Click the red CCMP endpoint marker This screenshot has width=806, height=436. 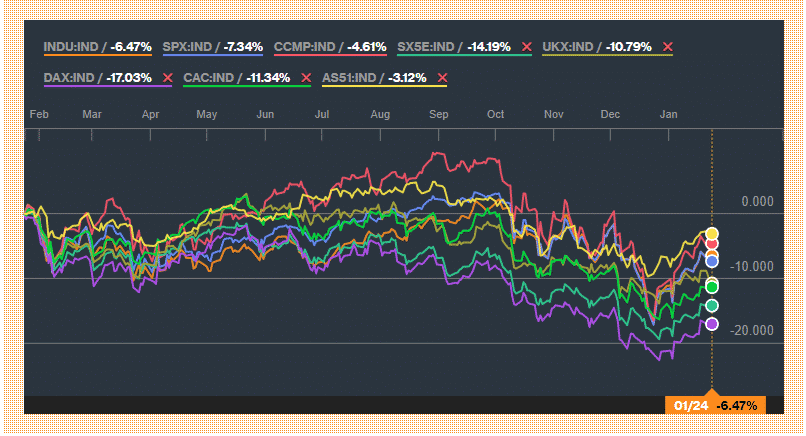[712, 244]
